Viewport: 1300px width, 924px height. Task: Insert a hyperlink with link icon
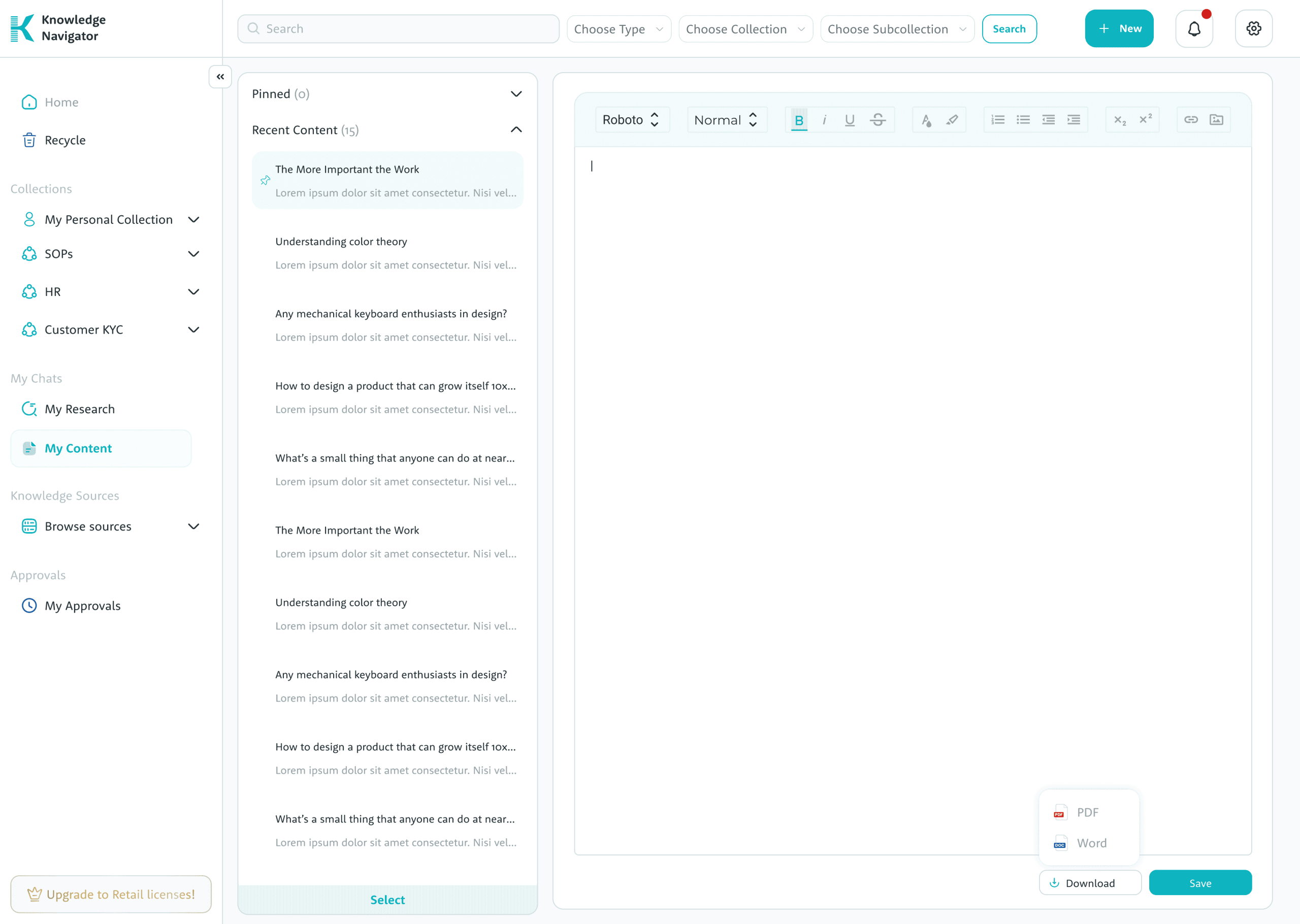click(1191, 120)
